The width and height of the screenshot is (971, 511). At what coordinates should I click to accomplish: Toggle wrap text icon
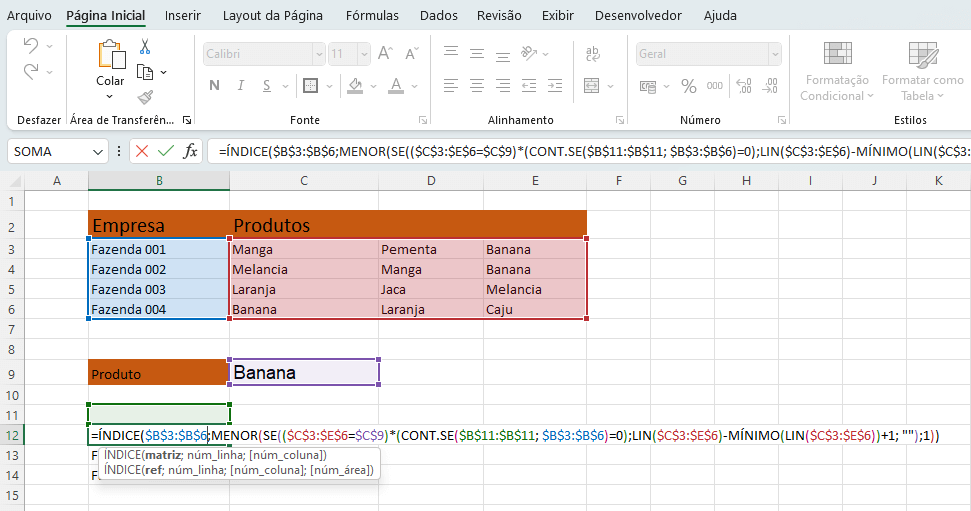click(x=593, y=53)
